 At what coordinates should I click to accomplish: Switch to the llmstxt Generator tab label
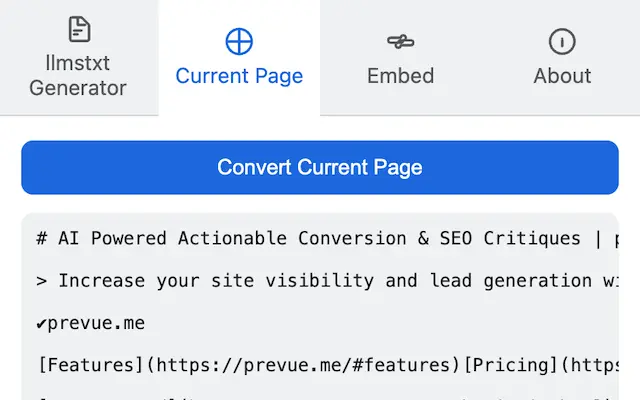(x=78, y=76)
